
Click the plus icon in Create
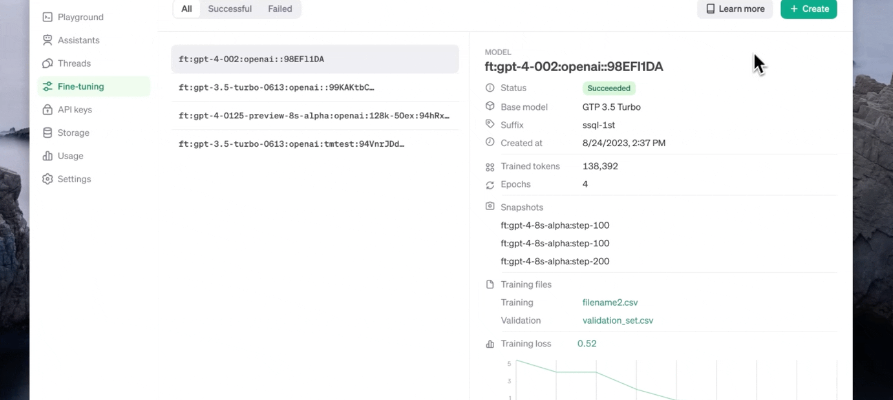coord(794,9)
